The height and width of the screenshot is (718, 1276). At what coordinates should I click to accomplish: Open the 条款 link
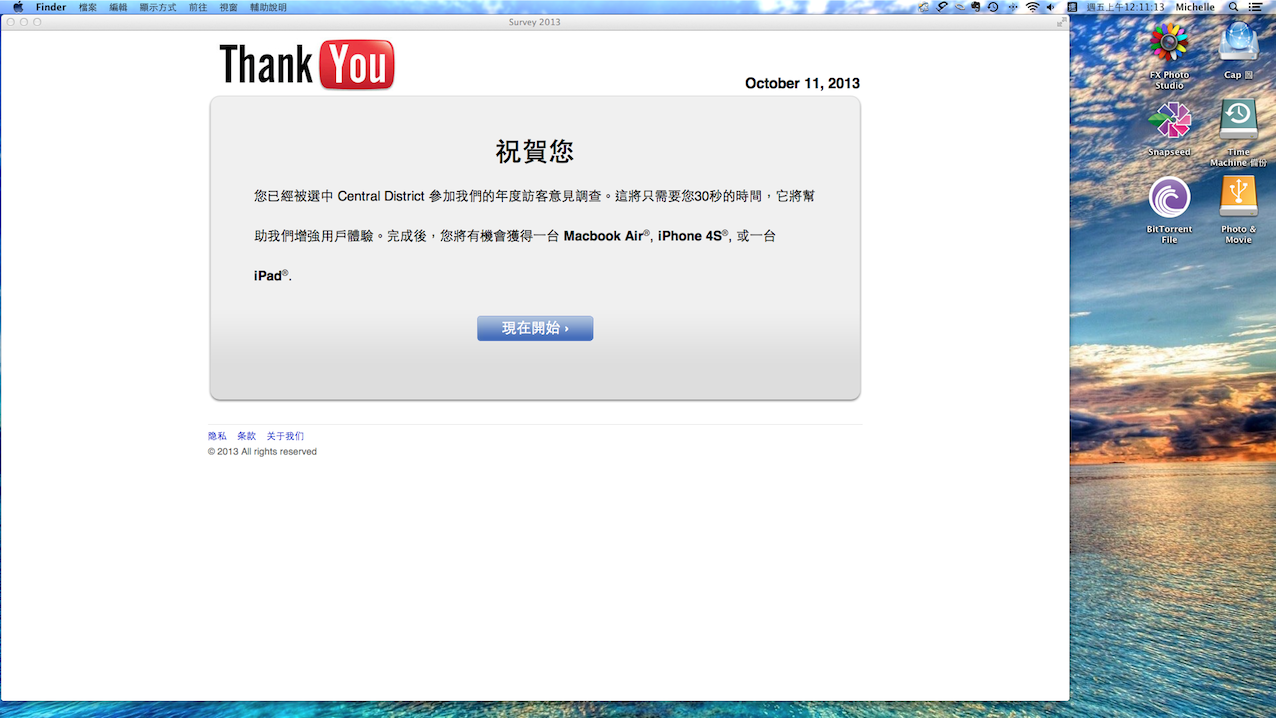[x=246, y=436]
